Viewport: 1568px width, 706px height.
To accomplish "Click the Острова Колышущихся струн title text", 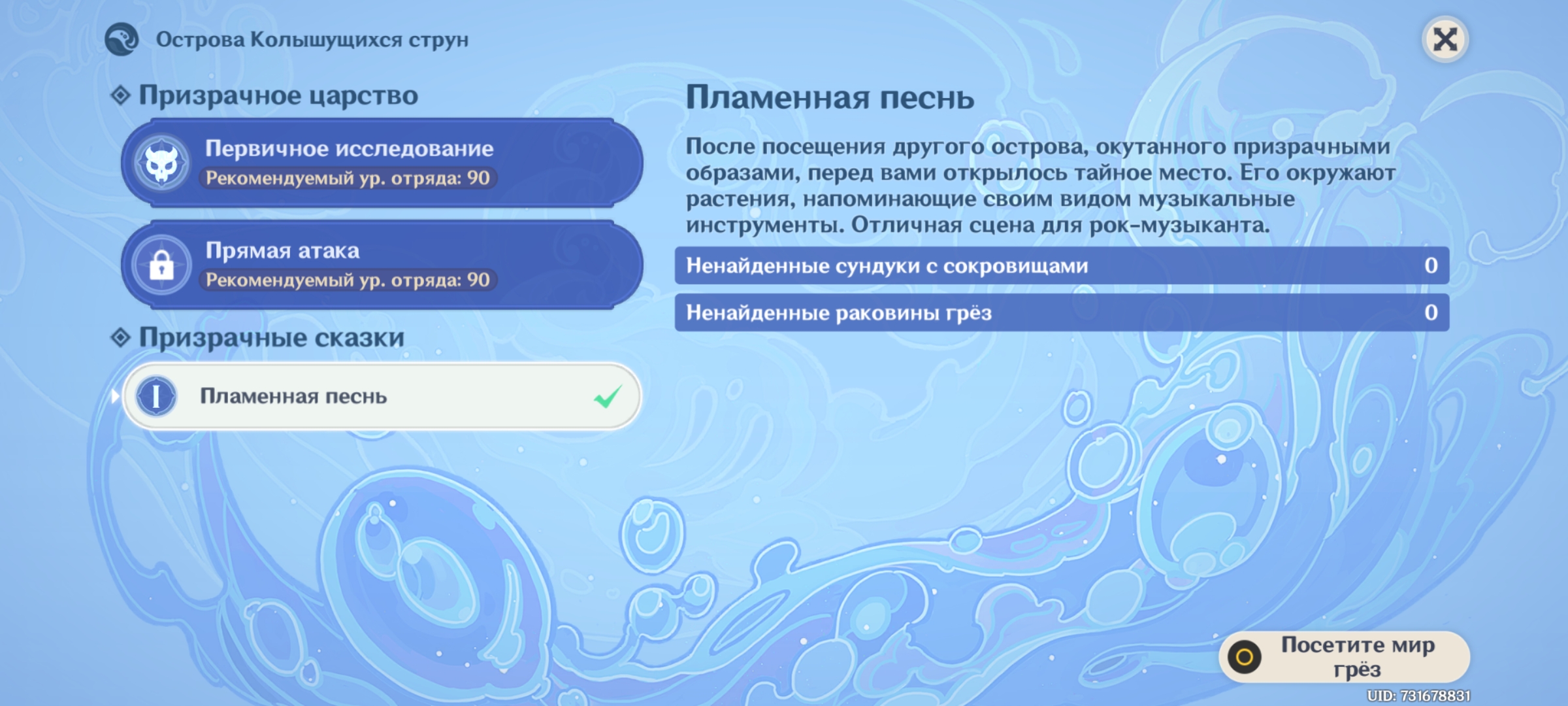I will coord(312,40).
